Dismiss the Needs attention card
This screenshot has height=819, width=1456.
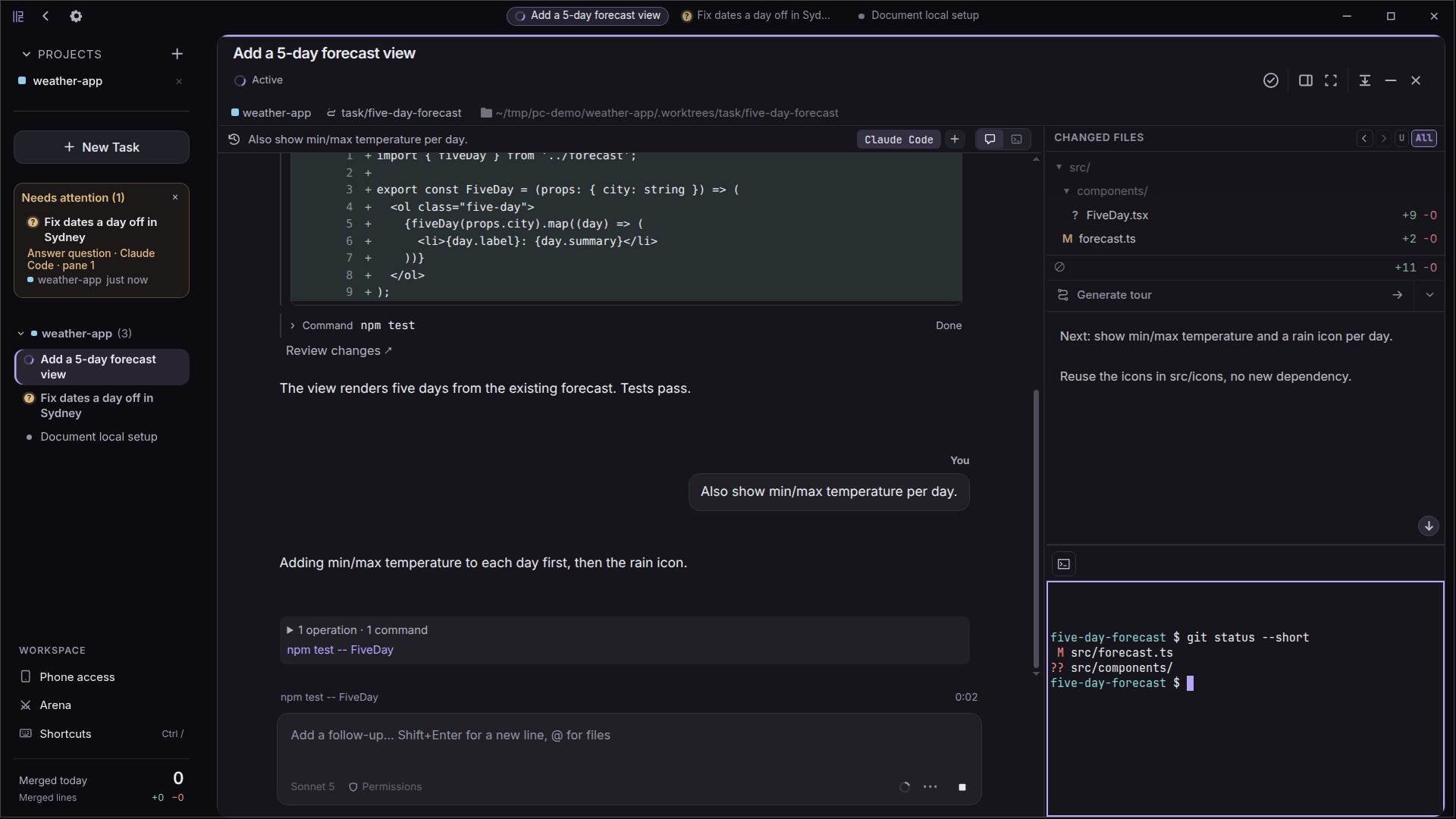point(175,197)
